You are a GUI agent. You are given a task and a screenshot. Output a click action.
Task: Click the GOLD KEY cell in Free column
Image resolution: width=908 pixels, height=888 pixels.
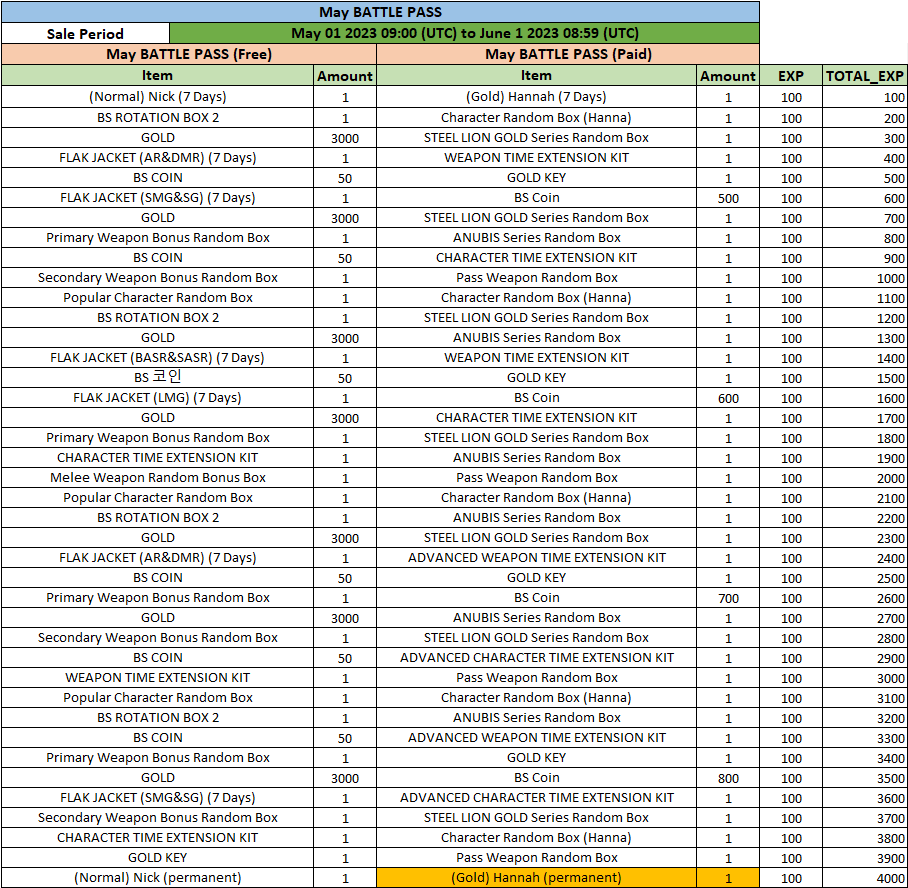coord(157,858)
